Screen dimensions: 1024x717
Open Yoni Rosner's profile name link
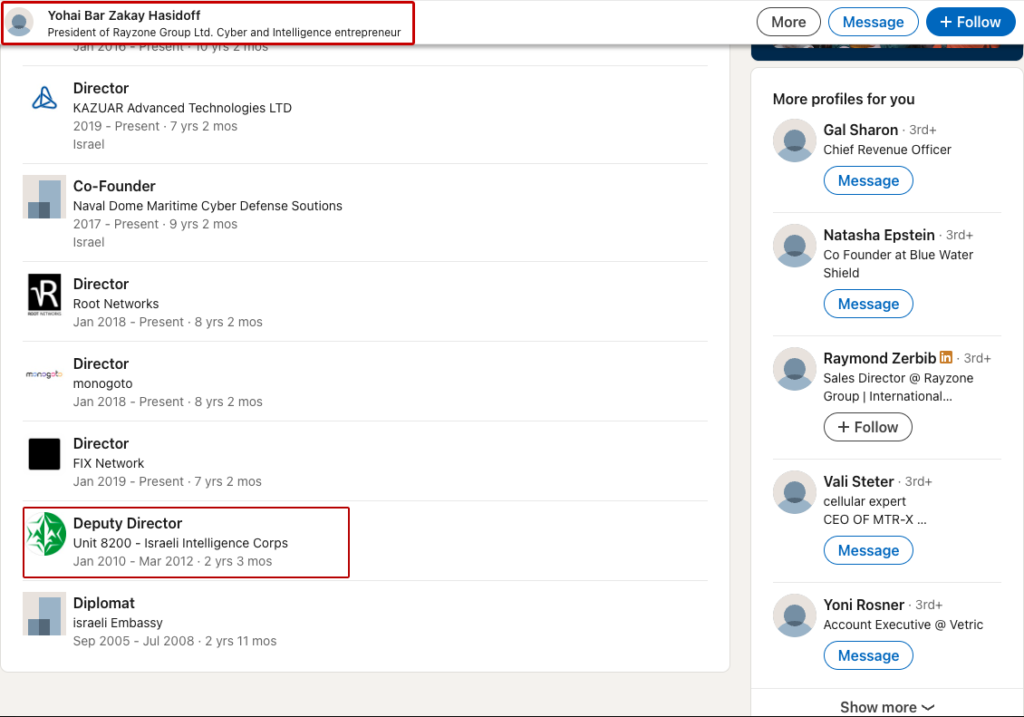863,605
